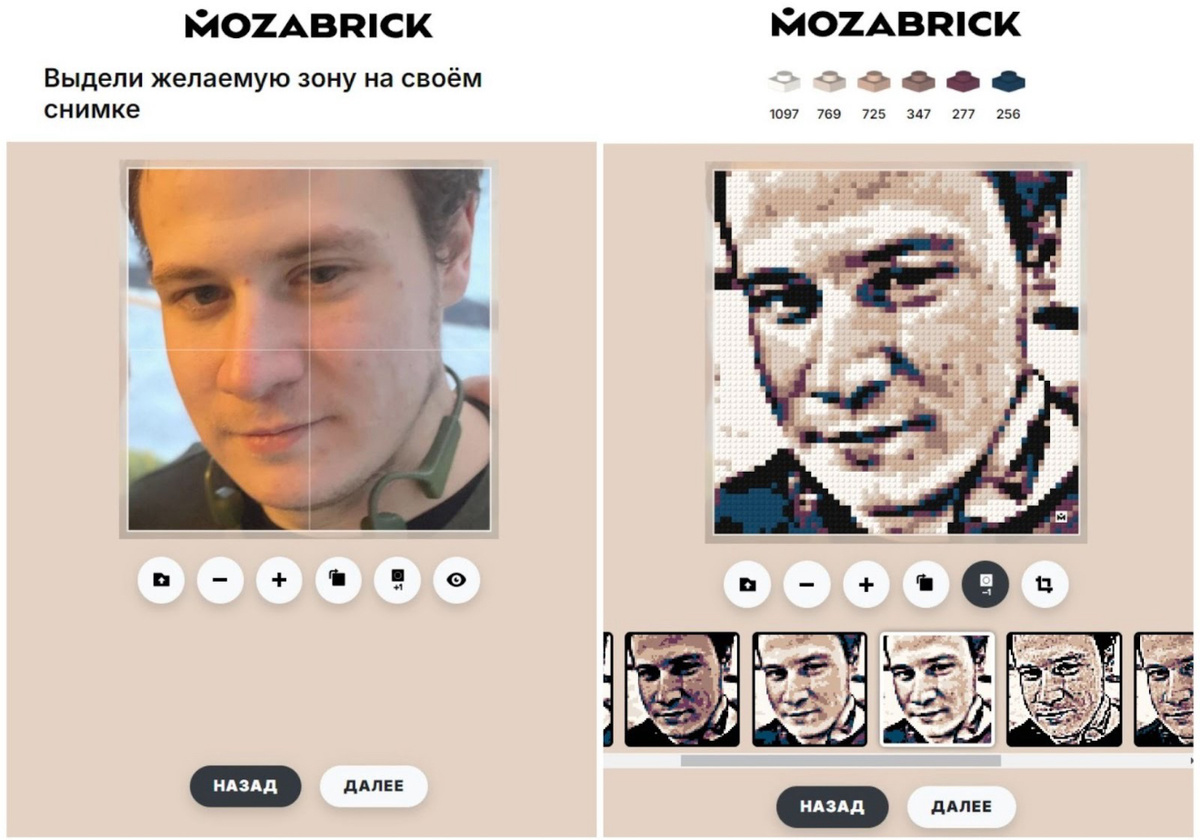The image size is (1200, 840).
Task: Click the +1 size icon below the original photo
Action: (x=397, y=580)
